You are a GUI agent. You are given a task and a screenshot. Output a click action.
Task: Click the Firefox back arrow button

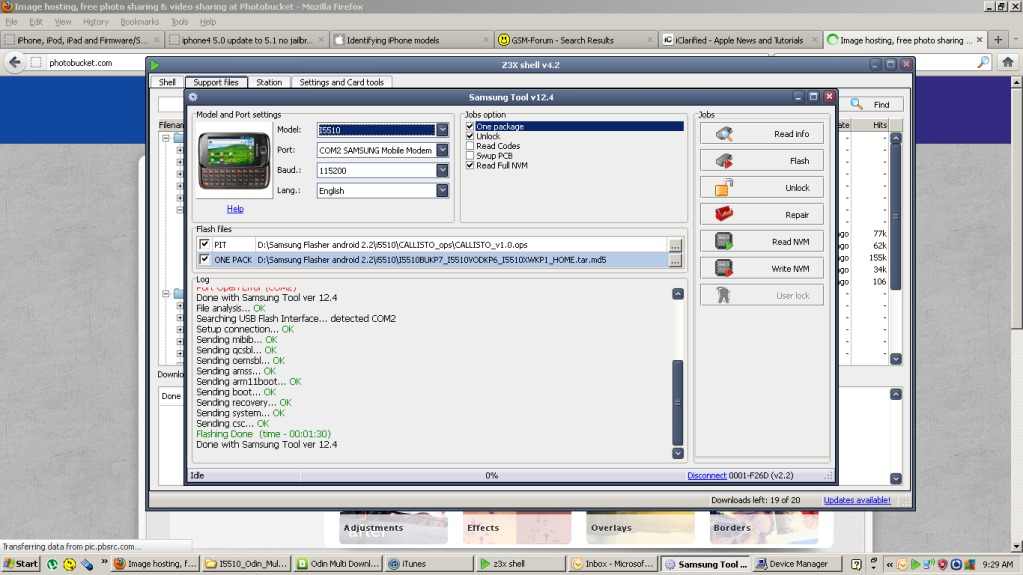(x=15, y=62)
